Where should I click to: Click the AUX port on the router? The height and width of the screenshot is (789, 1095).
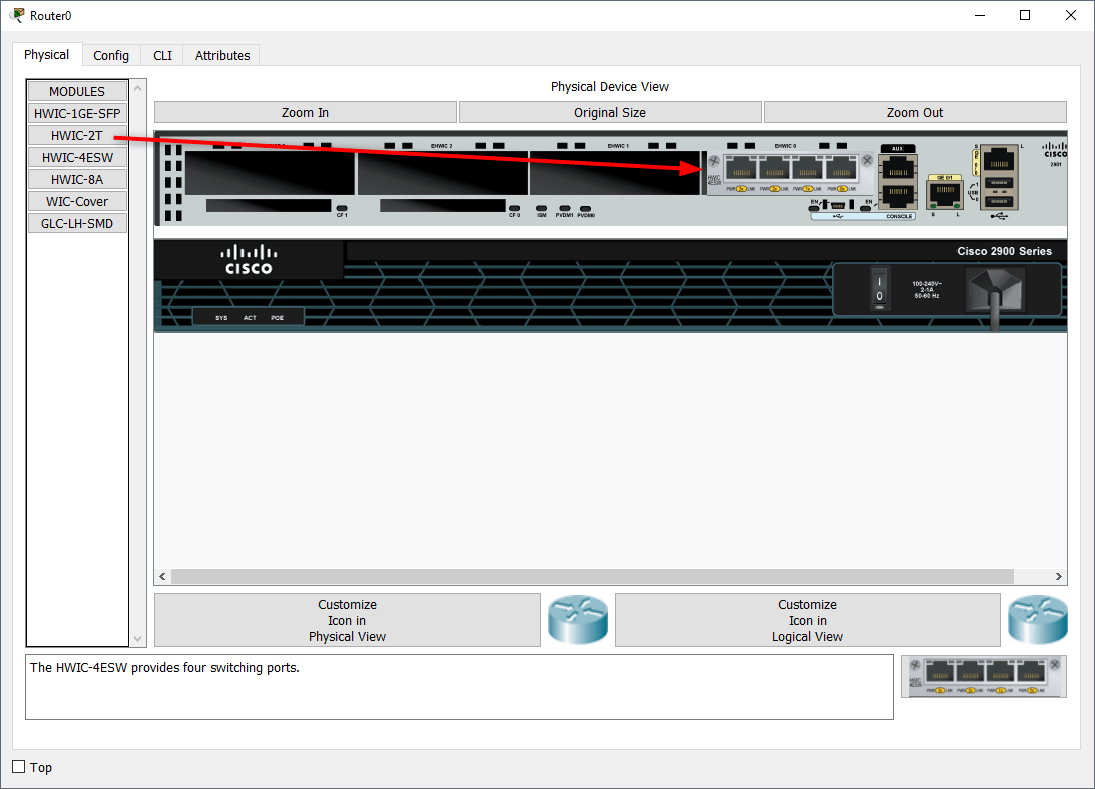898,169
